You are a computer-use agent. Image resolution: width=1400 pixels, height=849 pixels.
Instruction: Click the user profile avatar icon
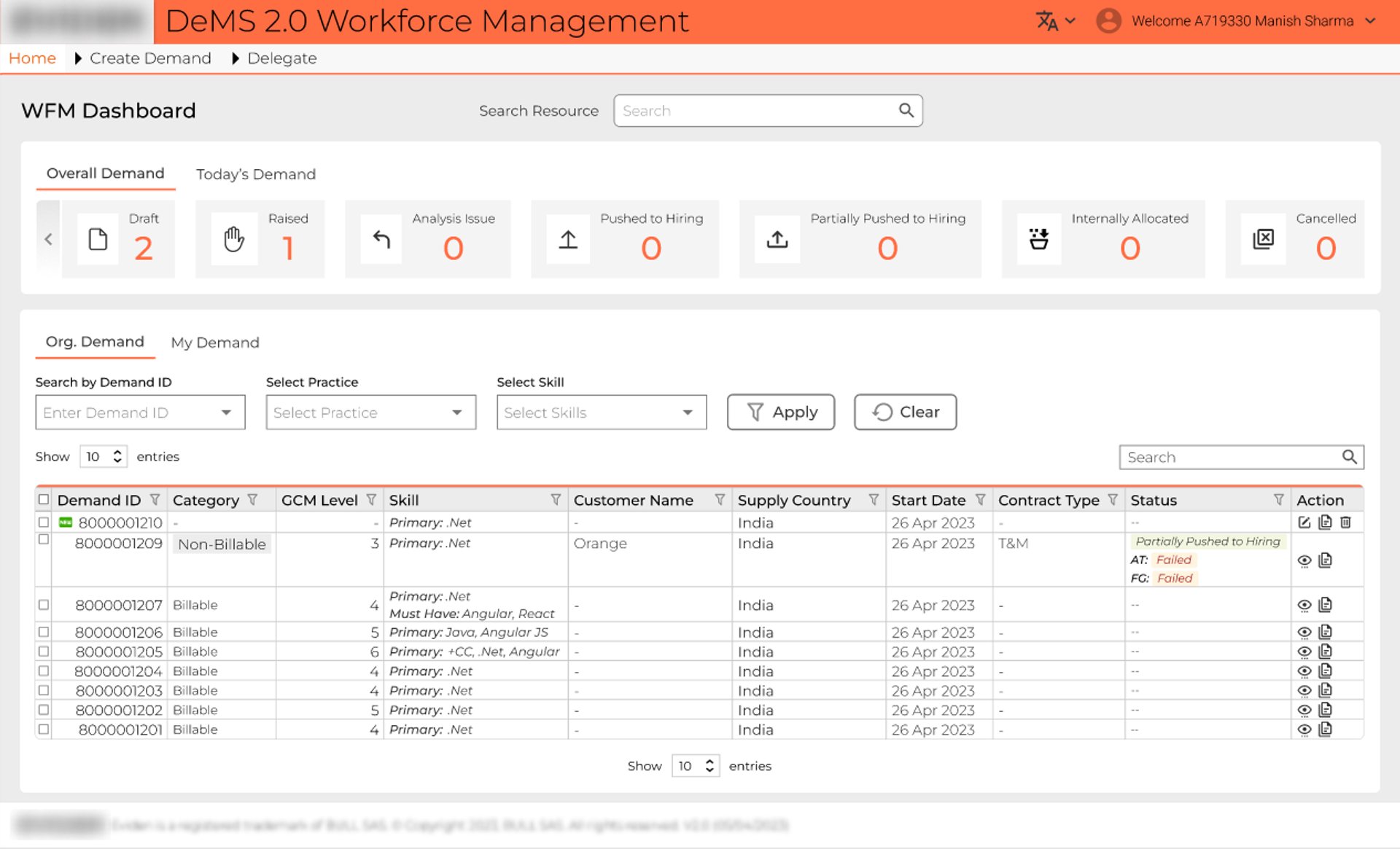1108,21
